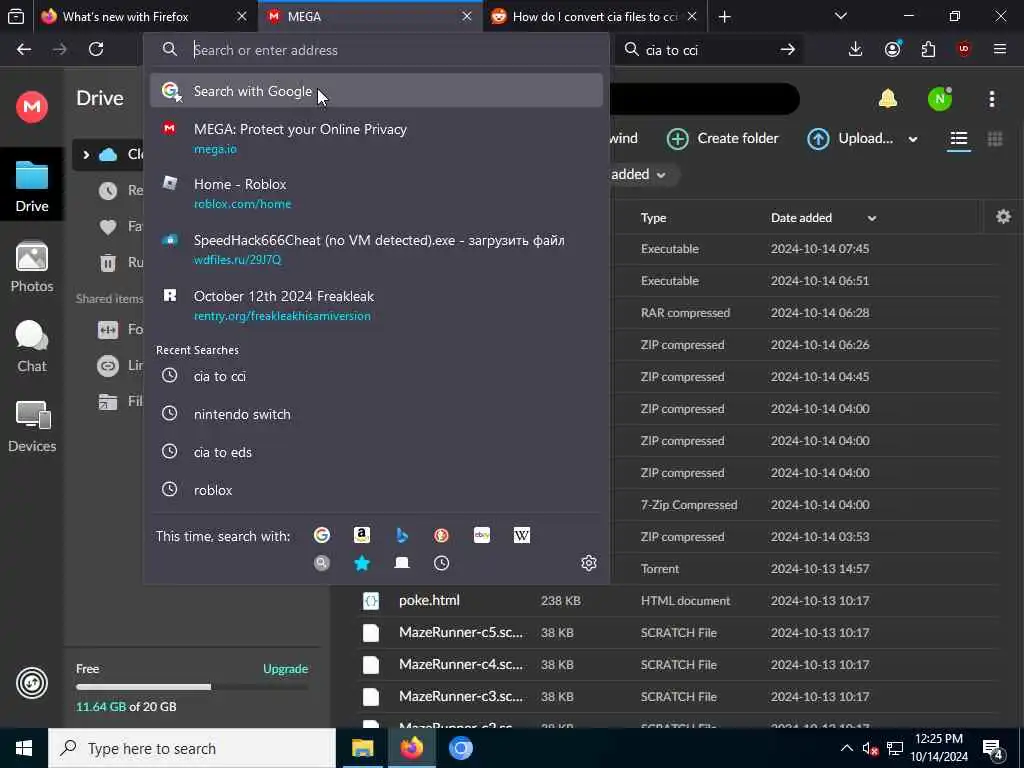The height and width of the screenshot is (768, 1024).
Task: Click the Upload button
Action: click(x=850, y=138)
